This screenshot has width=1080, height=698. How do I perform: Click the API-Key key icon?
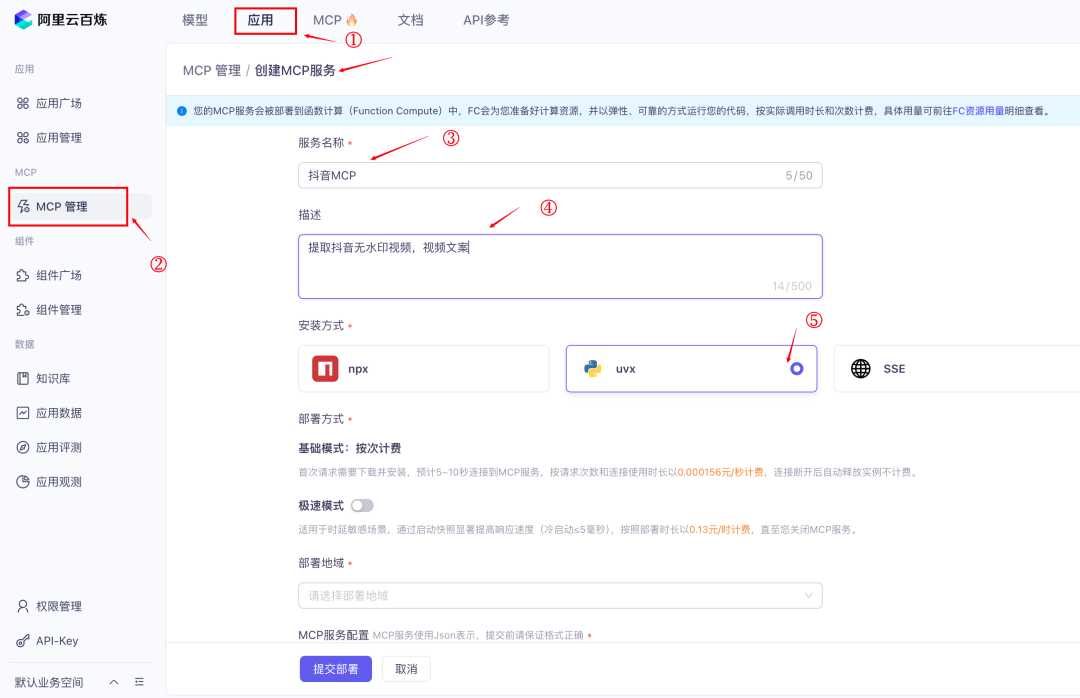pos(23,641)
